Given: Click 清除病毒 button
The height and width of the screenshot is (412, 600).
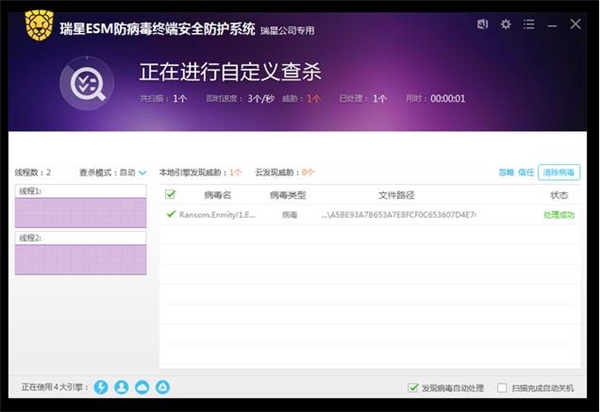Looking at the screenshot, I should (559, 172).
